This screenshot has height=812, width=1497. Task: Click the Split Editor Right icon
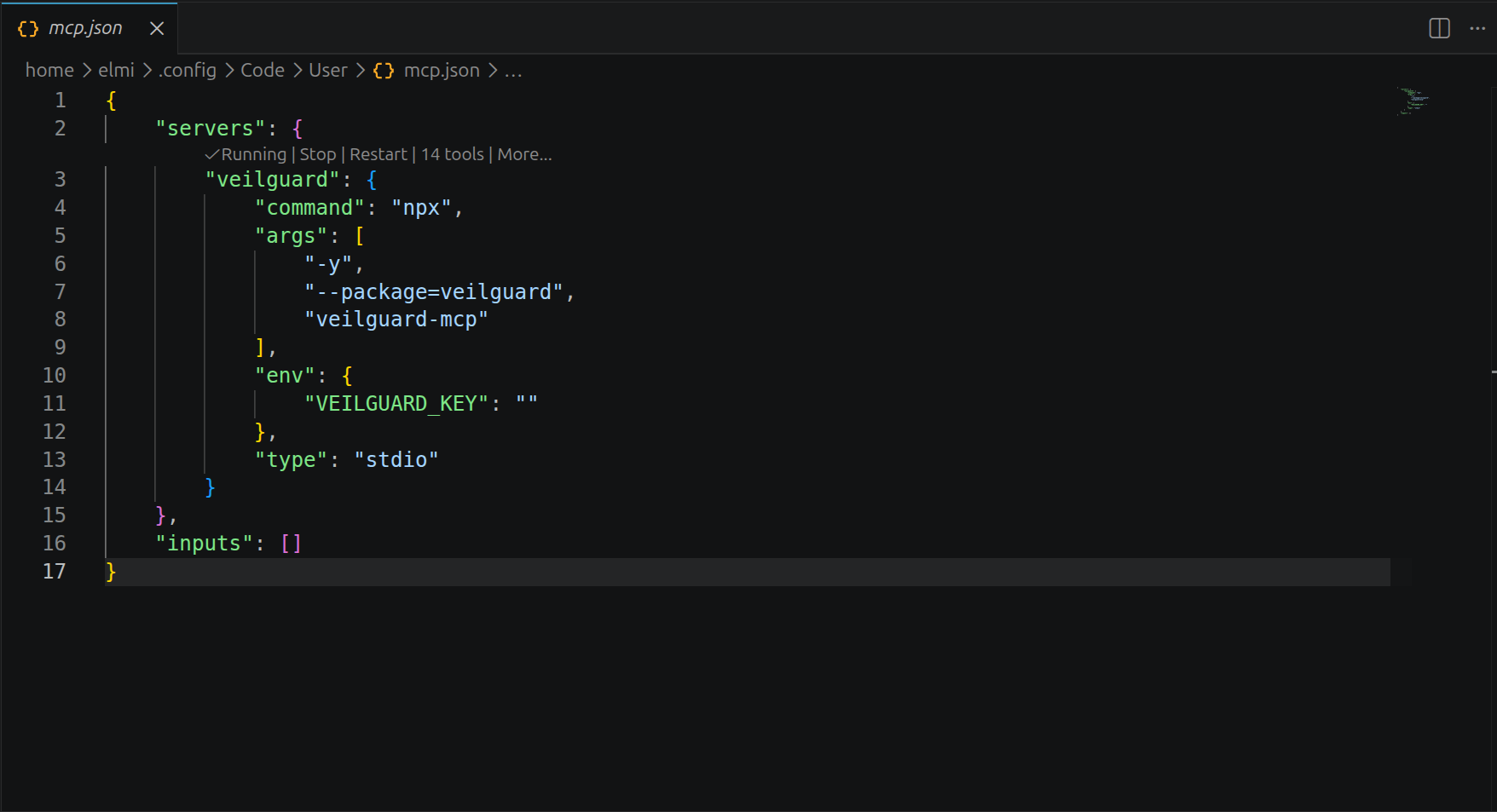[x=1439, y=28]
